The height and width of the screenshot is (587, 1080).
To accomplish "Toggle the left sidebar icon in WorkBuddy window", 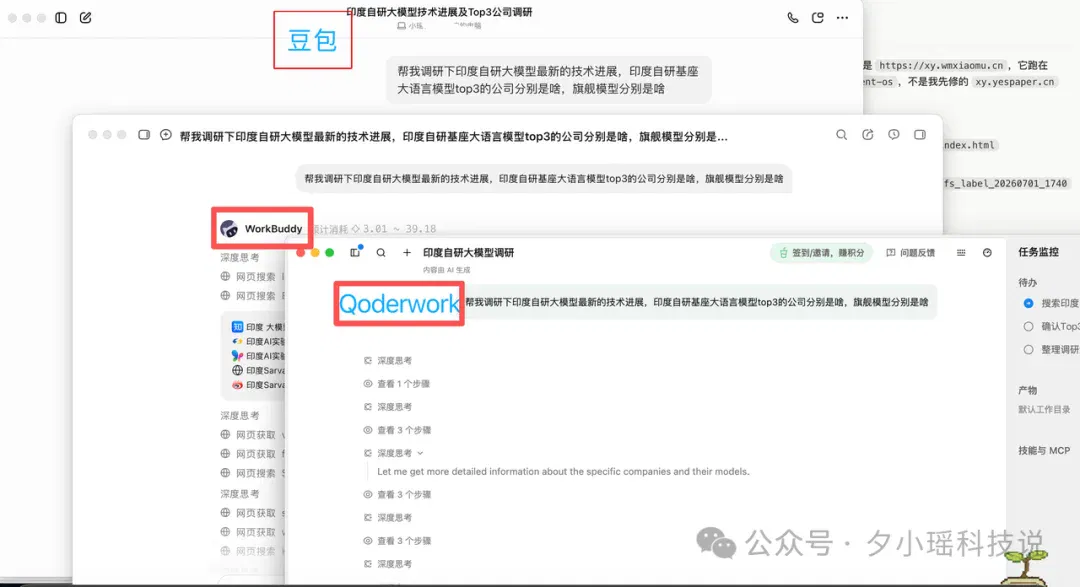I will [x=144, y=135].
